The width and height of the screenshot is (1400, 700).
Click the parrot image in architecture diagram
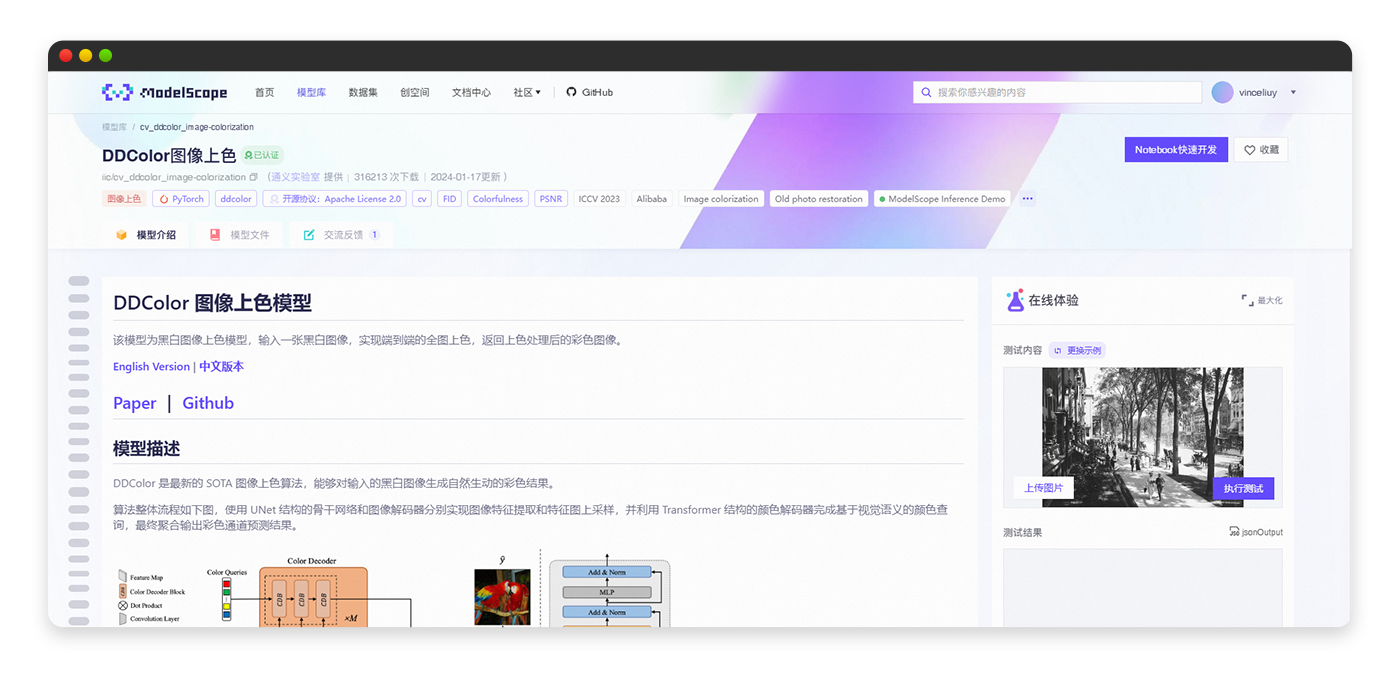click(x=503, y=597)
